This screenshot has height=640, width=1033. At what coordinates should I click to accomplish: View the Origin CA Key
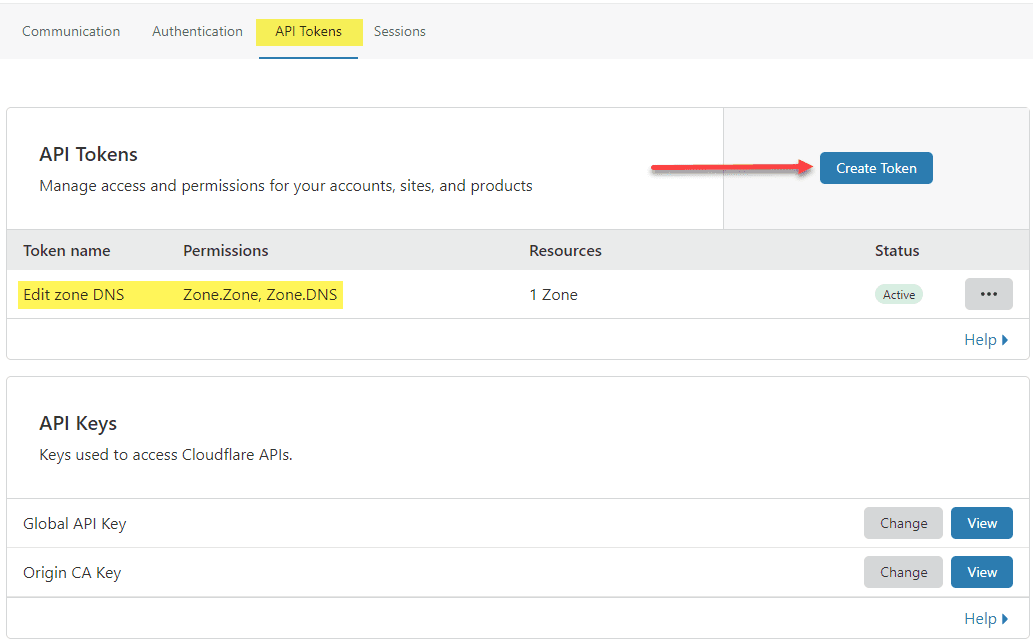click(981, 572)
